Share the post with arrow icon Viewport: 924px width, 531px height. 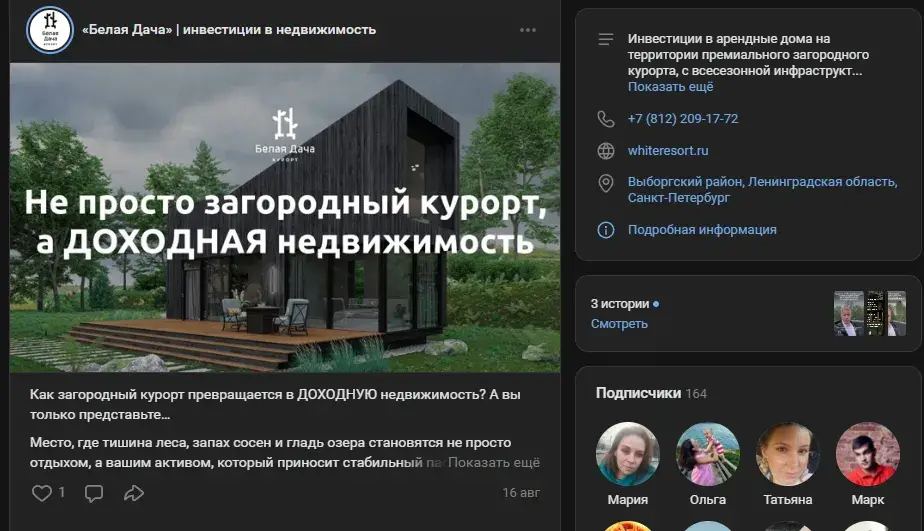[x=134, y=493]
